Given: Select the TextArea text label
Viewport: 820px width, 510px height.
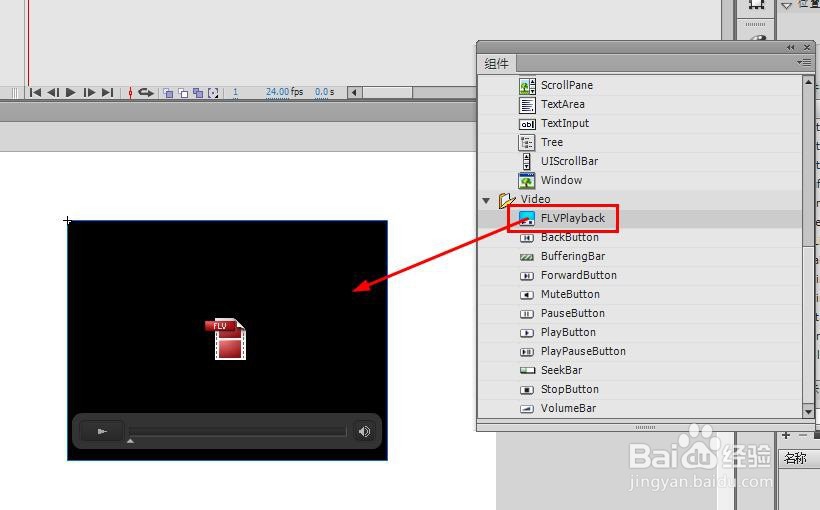Looking at the screenshot, I should click(x=563, y=104).
